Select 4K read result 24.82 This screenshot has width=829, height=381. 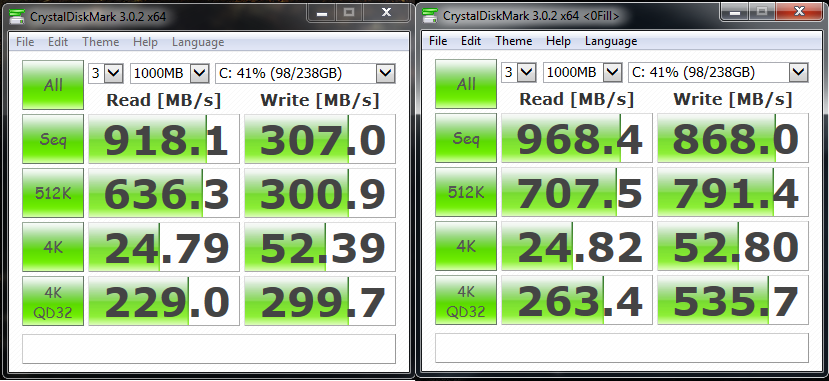577,246
